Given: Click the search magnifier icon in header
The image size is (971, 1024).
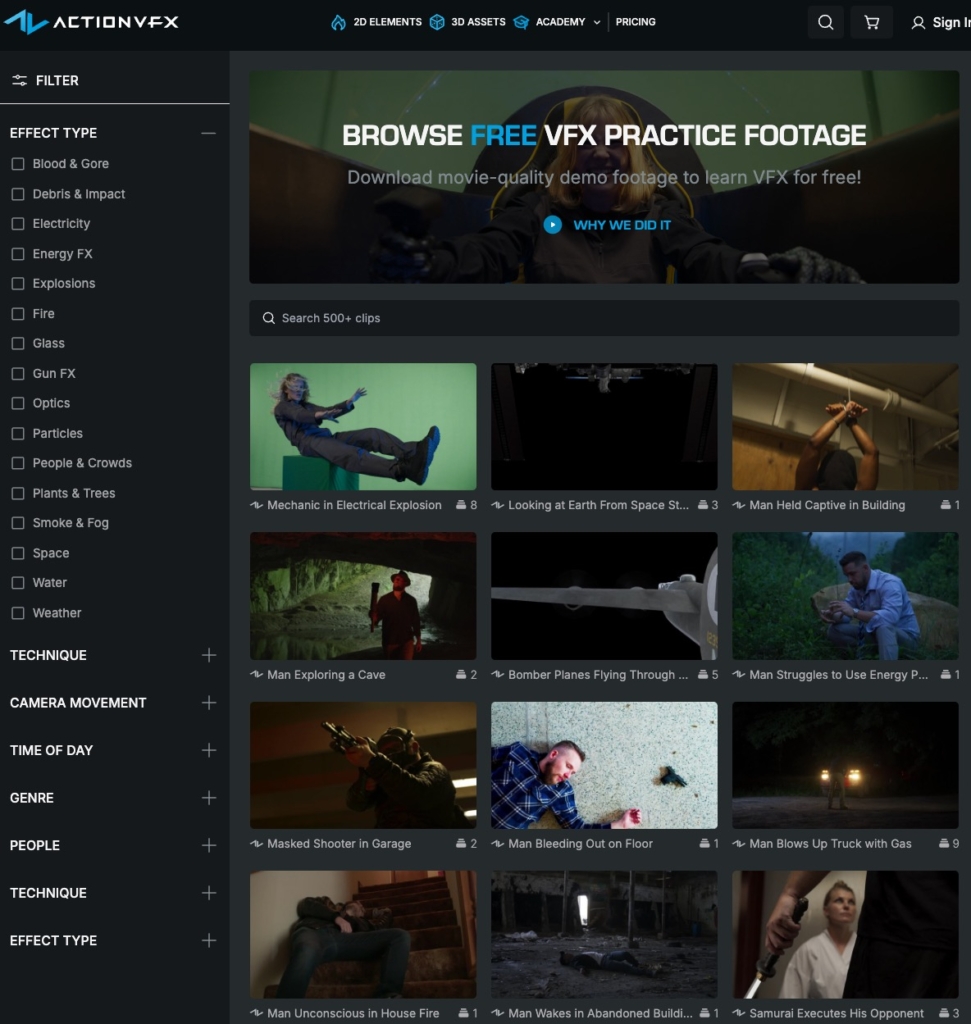Looking at the screenshot, I should tap(825, 22).
